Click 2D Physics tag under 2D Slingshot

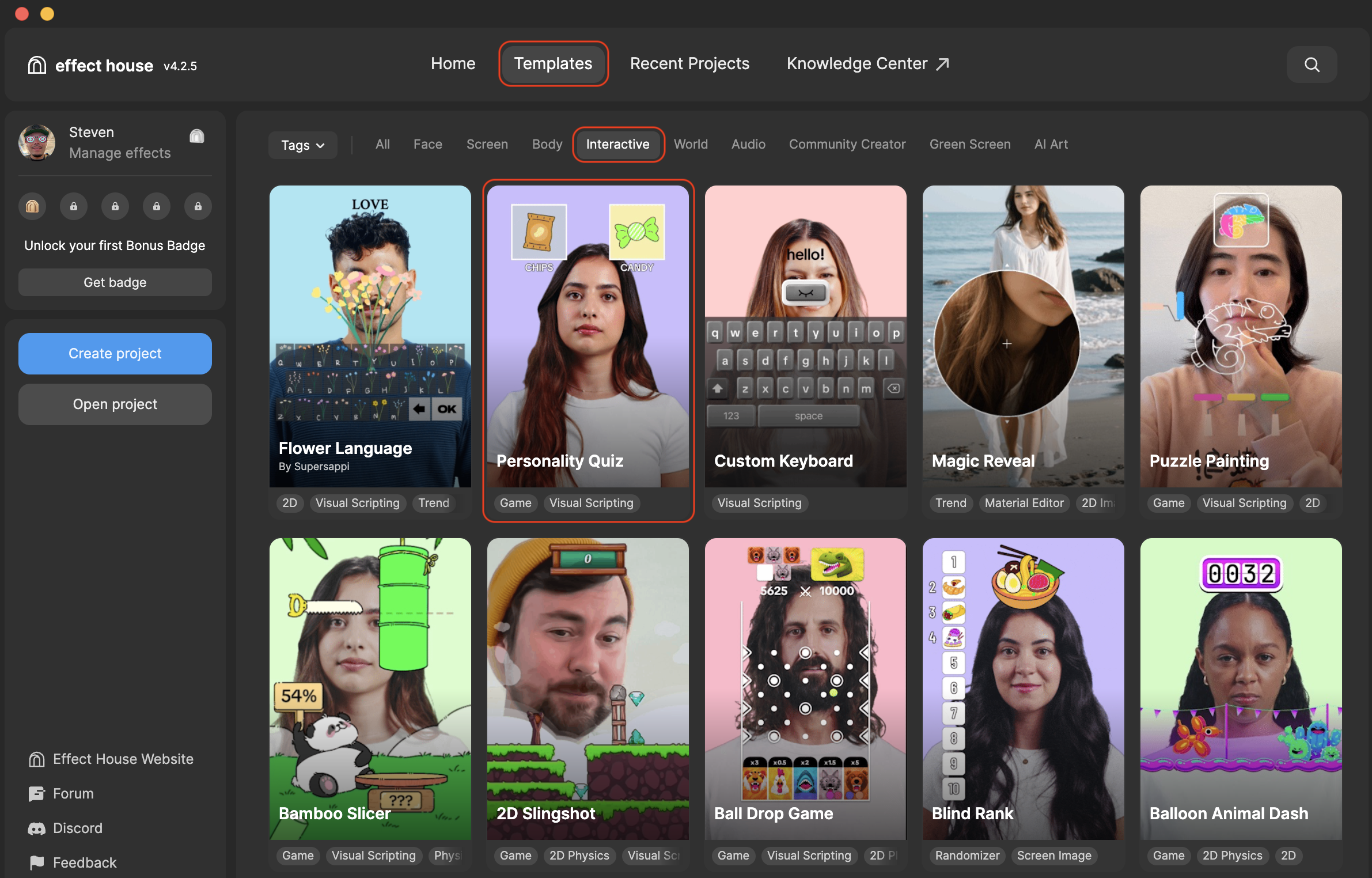click(x=579, y=856)
